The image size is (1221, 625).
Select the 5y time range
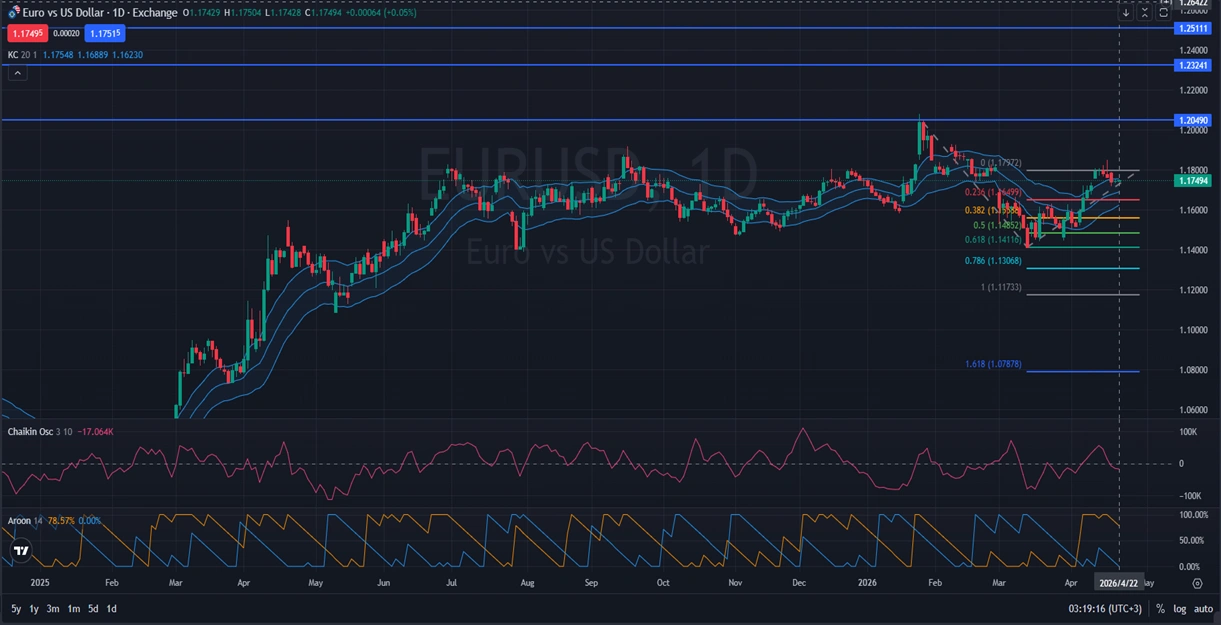click(x=16, y=609)
